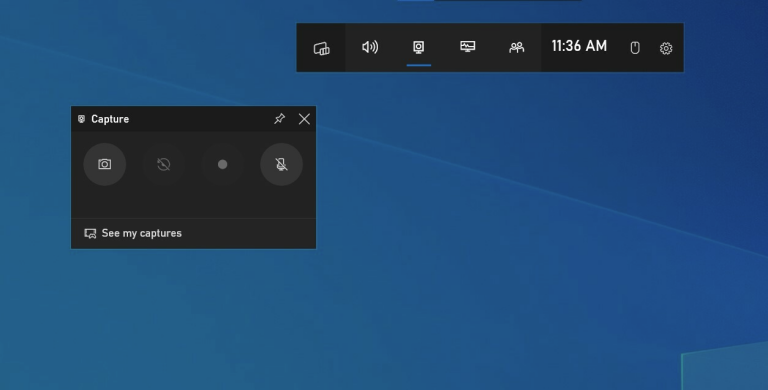Close the Capture widget
The height and width of the screenshot is (390, 768).
304,119
